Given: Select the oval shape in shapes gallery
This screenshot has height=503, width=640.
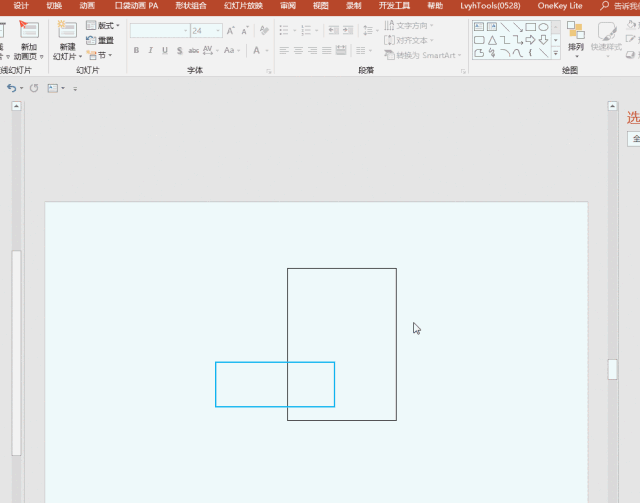Looking at the screenshot, I should 543,27.
